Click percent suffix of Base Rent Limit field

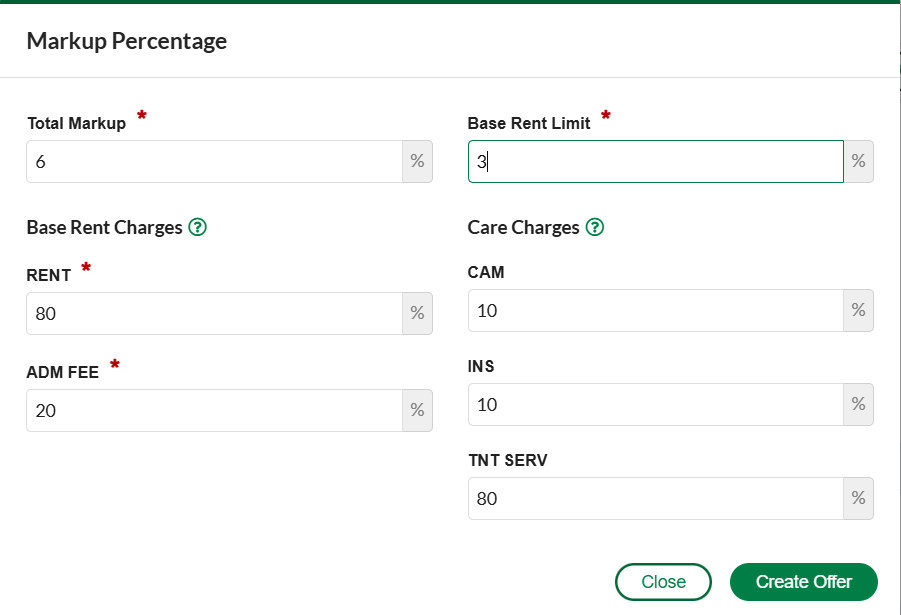[x=858, y=162]
